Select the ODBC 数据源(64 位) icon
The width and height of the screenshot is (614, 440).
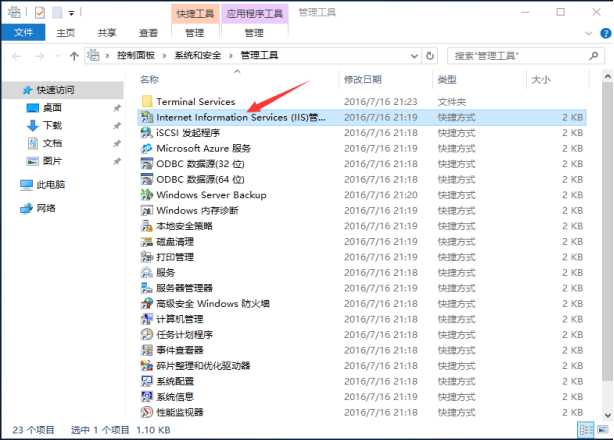[x=147, y=179]
